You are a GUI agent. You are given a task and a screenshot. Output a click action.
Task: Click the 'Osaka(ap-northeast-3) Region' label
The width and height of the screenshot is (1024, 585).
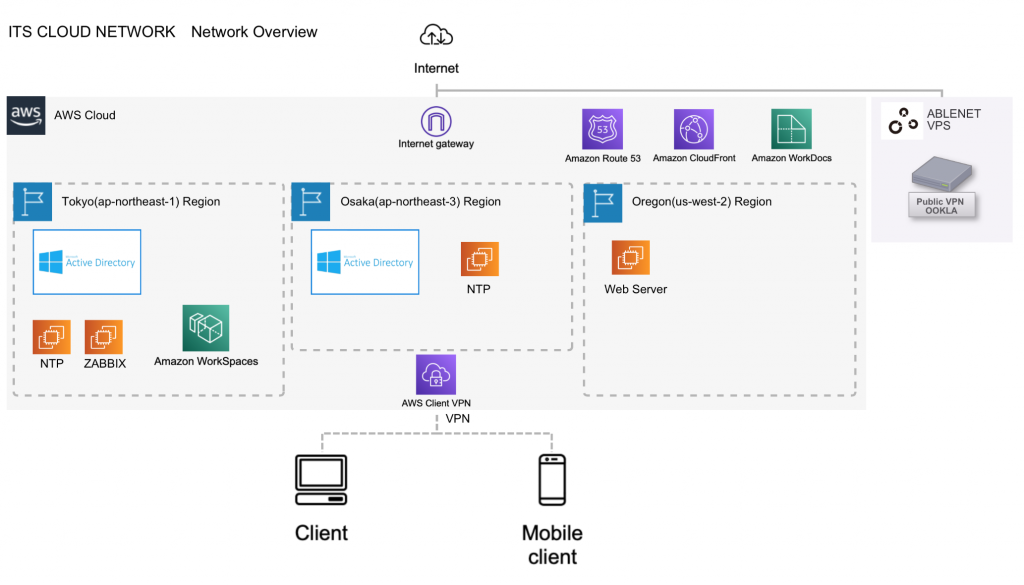coord(421,202)
